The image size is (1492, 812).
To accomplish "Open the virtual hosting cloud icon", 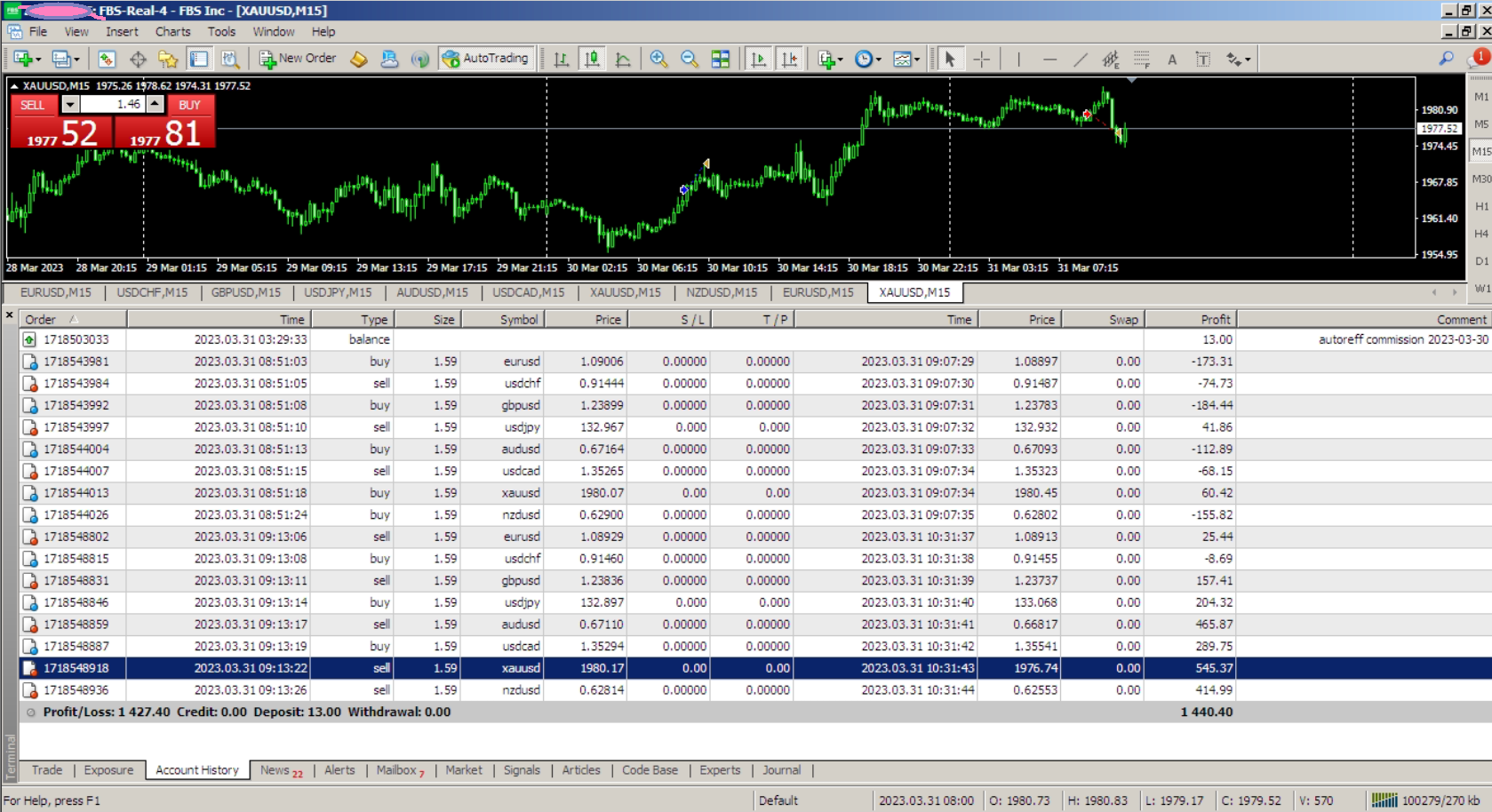I will [389, 59].
